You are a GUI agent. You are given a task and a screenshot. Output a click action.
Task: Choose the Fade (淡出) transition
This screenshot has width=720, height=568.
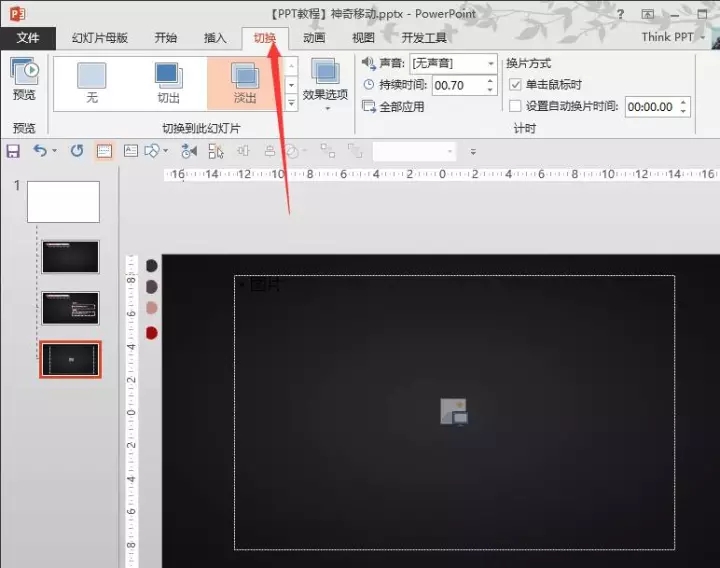click(x=244, y=82)
